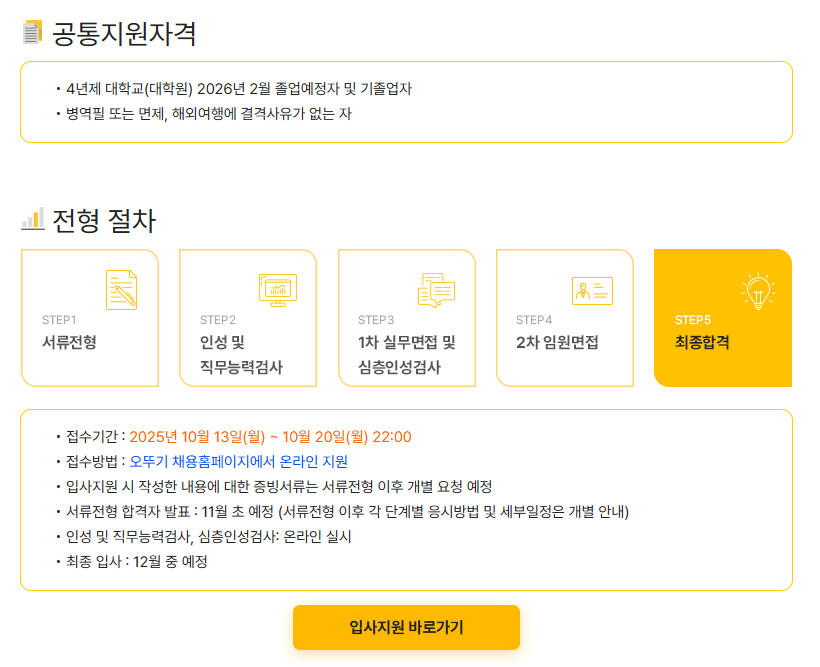The image size is (820, 667).
Task: Click the chat bubbles icon in STEP3
Action: point(437,290)
